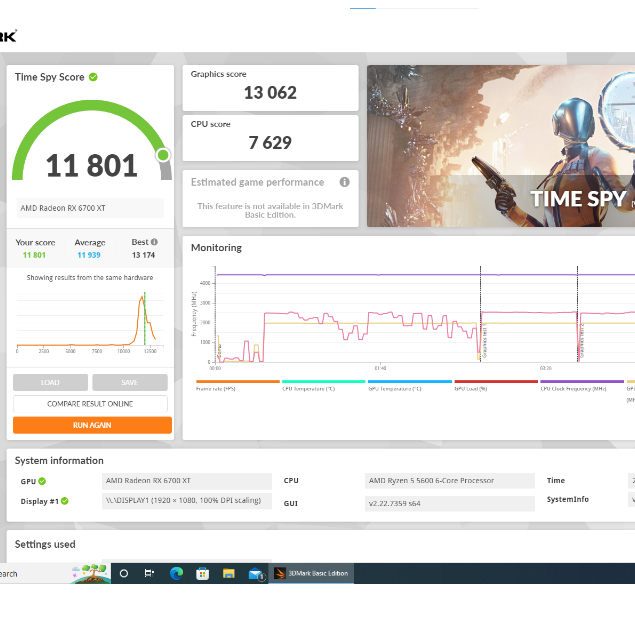This screenshot has width=635, height=635.
Task: Click COMPARE RESULT ONLINE button
Action: pos(92,404)
